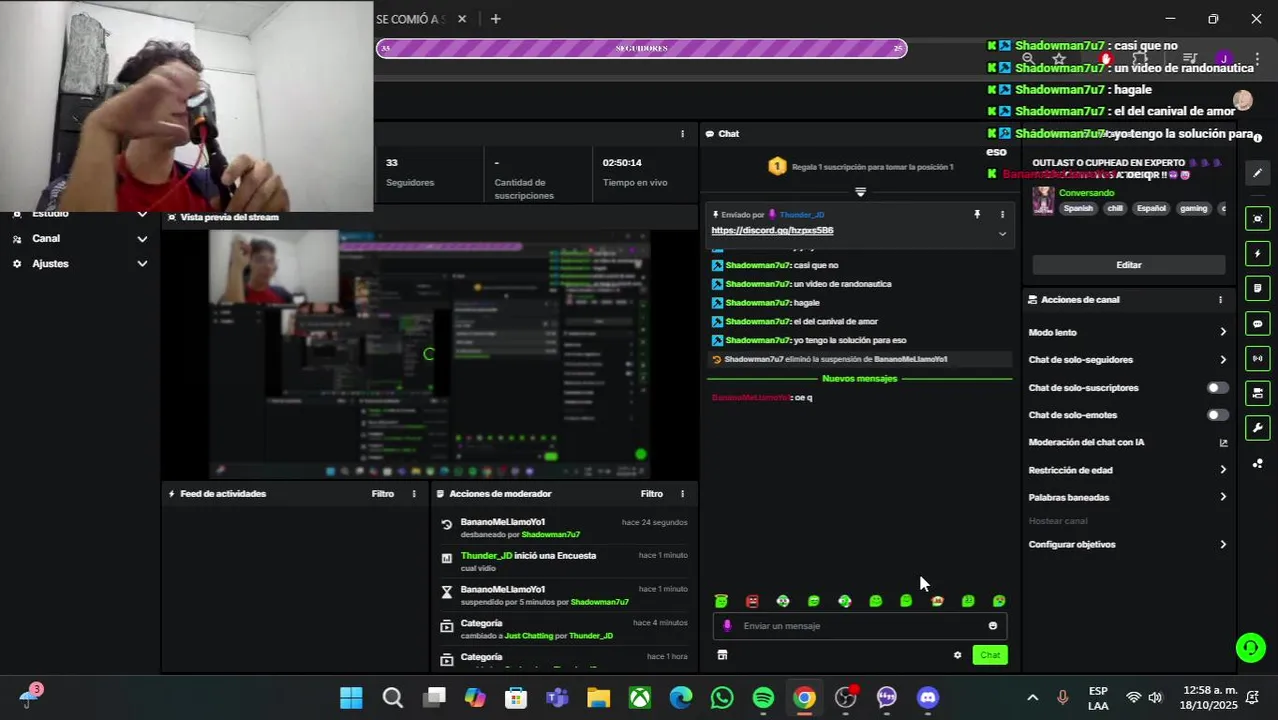The height and width of the screenshot is (720, 1278).
Task: Open chat settings gear icon
Action: point(957,655)
